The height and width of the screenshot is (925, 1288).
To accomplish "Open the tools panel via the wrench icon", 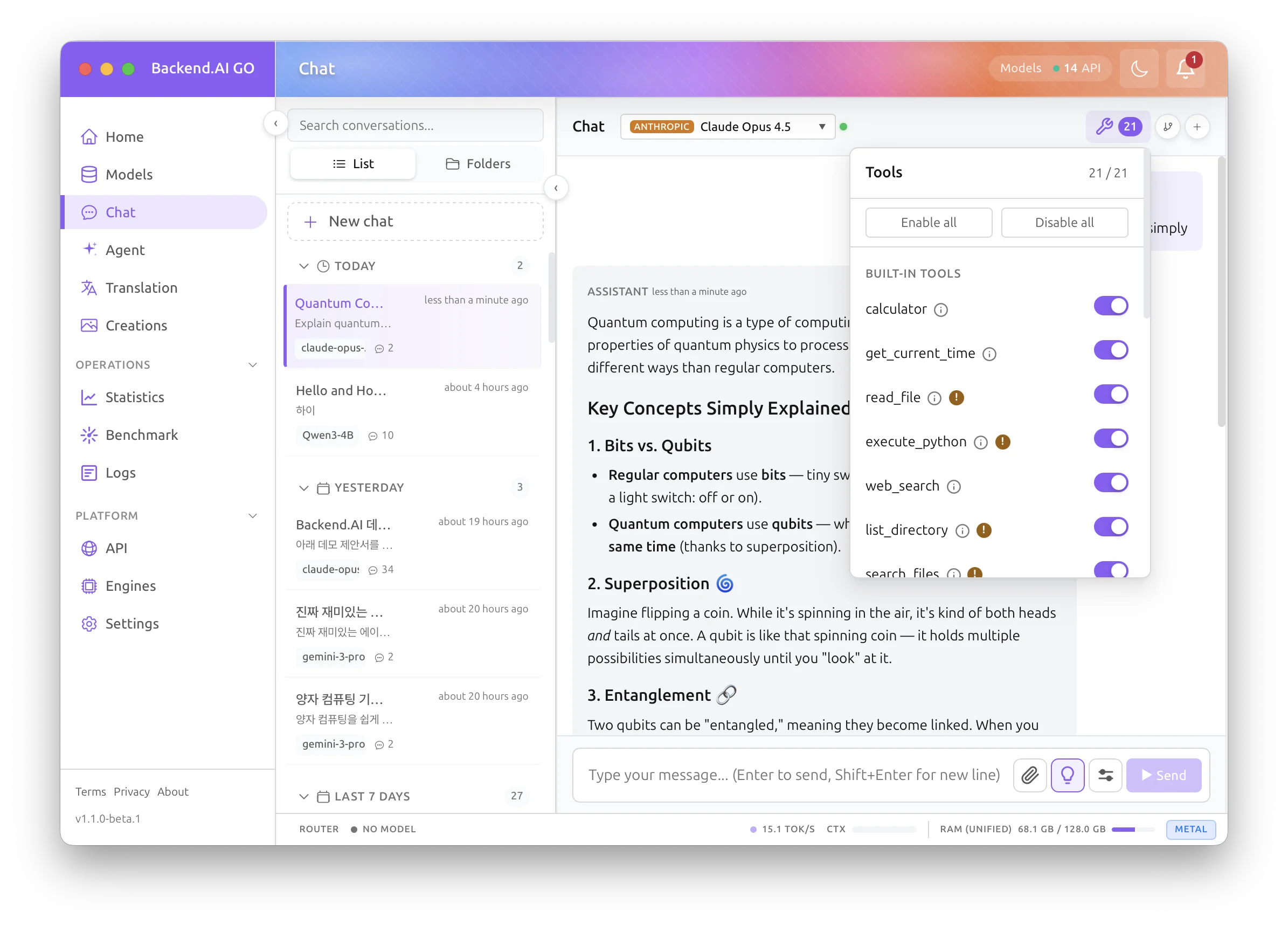I will tap(1104, 127).
